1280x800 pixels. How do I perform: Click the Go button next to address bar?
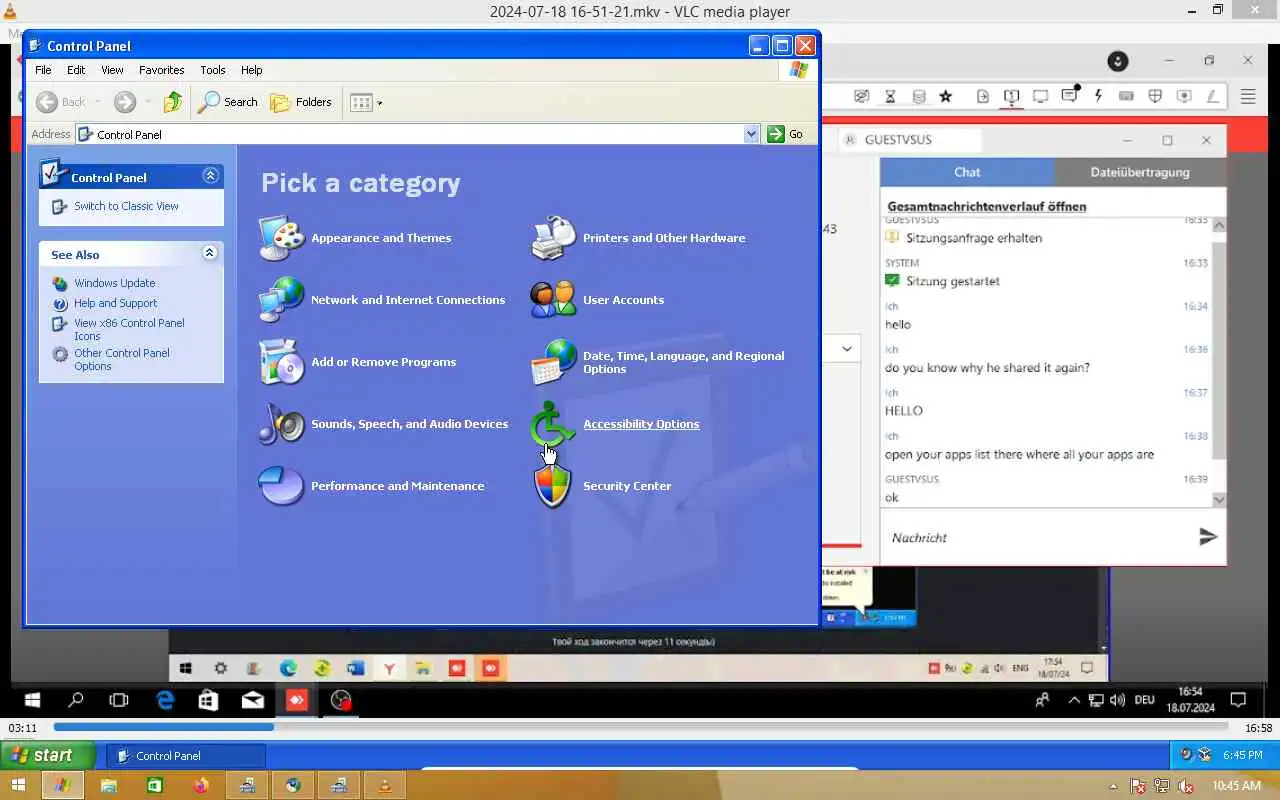tap(787, 134)
